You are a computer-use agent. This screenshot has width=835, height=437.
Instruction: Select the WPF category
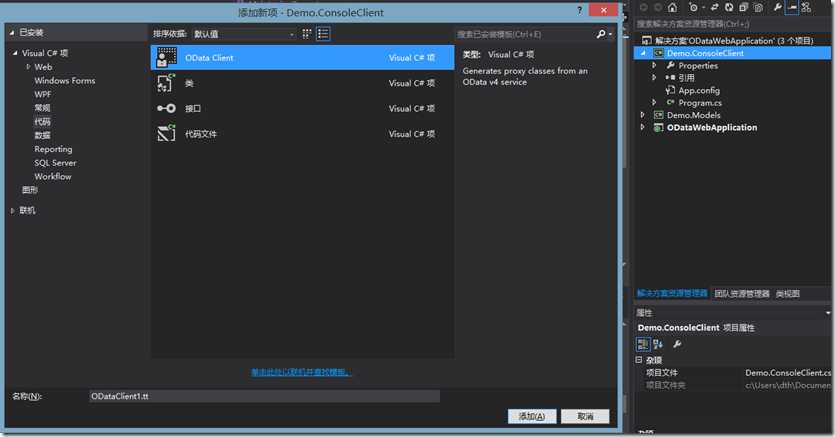coord(43,94)
